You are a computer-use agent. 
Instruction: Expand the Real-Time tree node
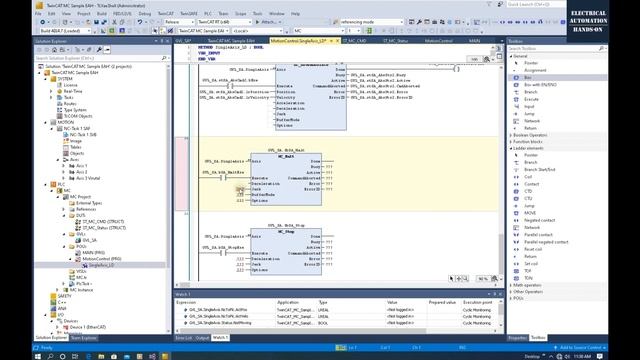click(51, 91)
